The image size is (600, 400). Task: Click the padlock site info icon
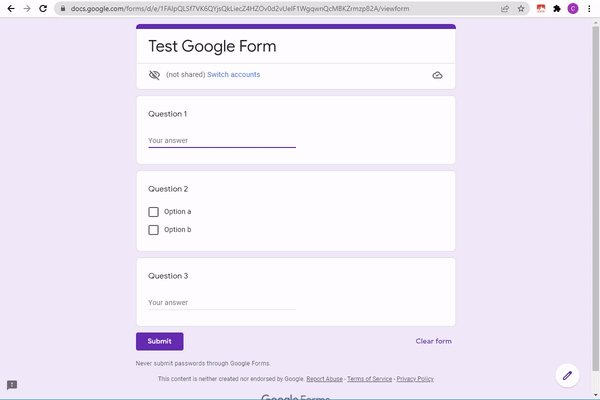(x=63, y=8)
